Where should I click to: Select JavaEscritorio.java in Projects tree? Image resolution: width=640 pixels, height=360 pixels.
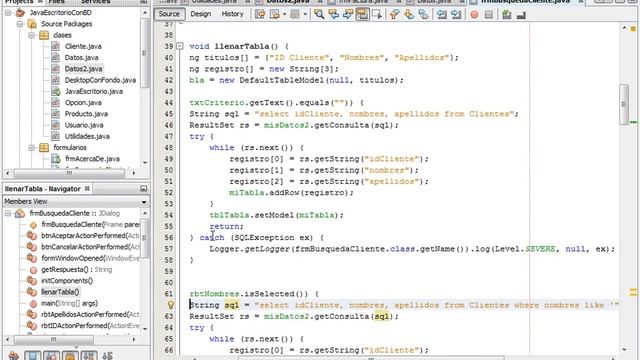93,91
